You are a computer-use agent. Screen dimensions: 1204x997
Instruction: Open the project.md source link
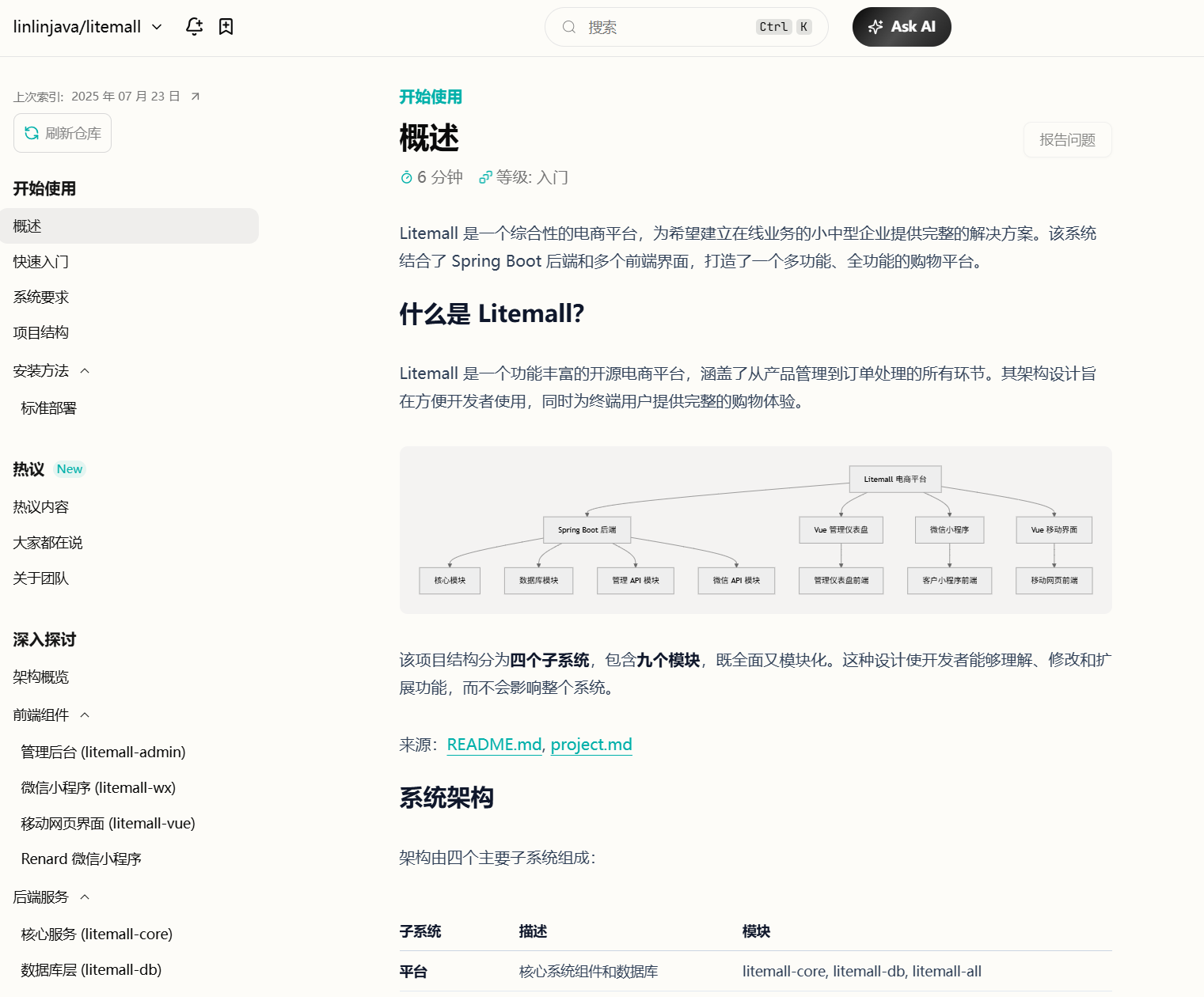pyautogui.click(x=591, y=745)
